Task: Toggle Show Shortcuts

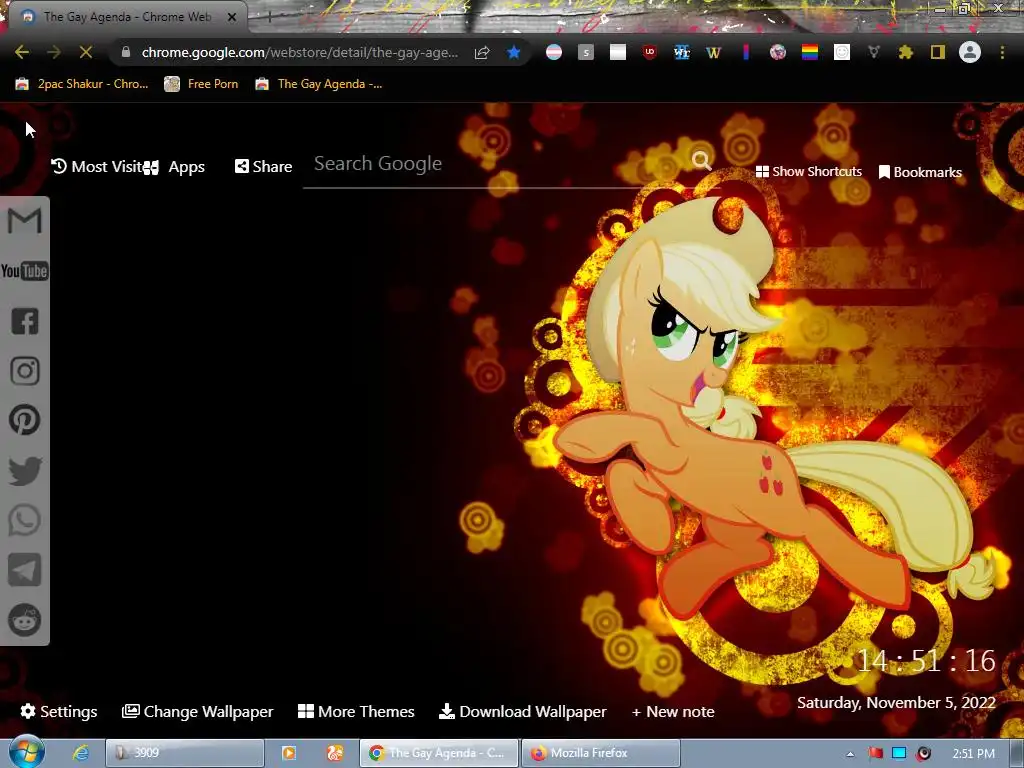Action: click(x=808, y=172)
